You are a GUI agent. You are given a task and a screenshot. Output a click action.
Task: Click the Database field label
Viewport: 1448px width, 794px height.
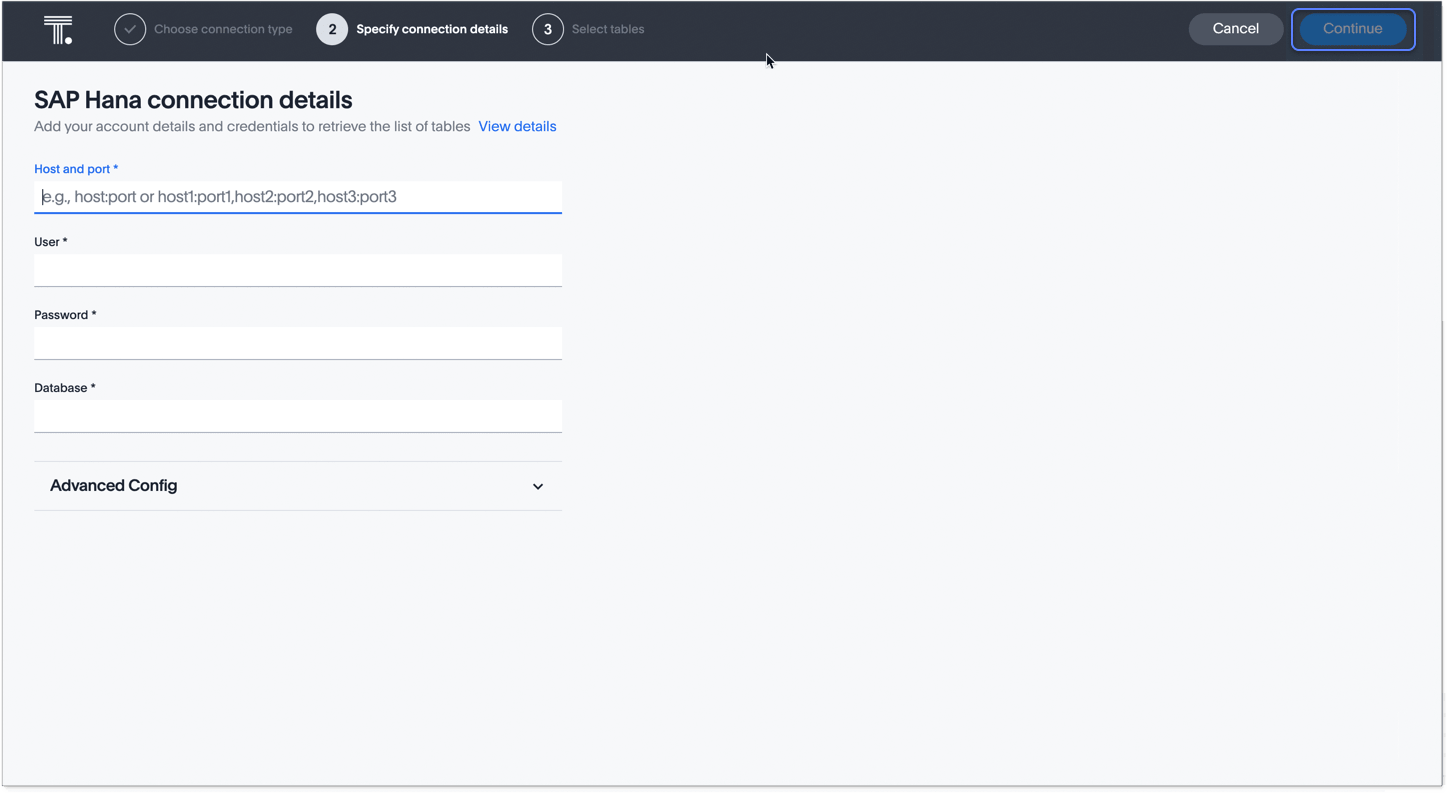64,388
